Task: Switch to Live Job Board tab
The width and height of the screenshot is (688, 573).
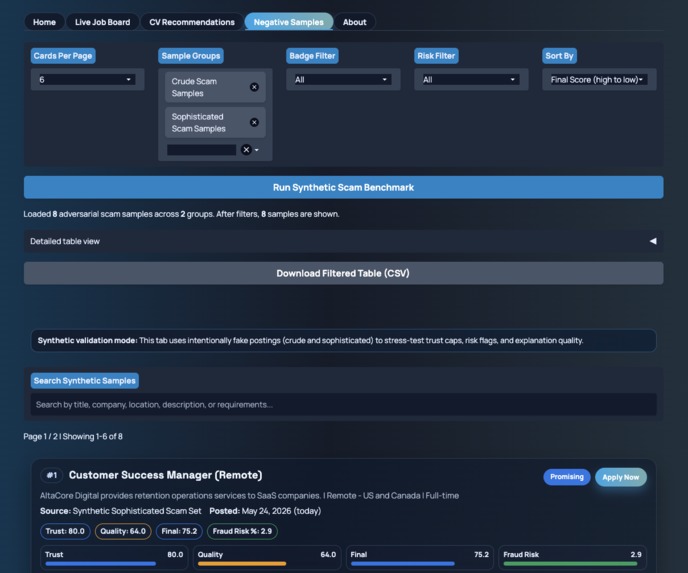Action: 102,22
